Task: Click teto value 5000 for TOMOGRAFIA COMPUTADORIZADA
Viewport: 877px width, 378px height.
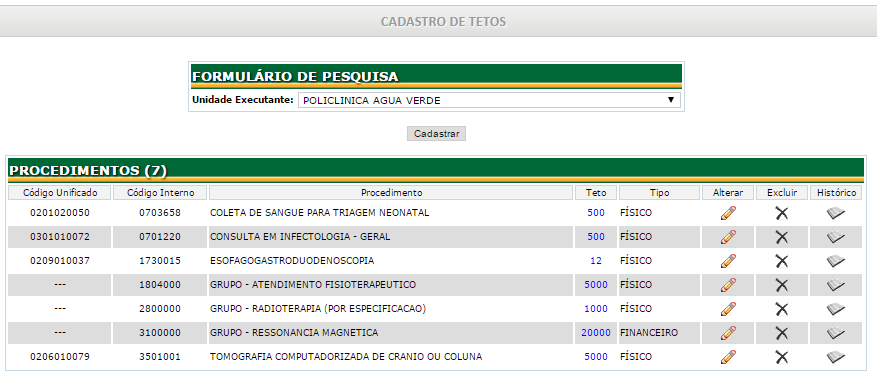Action: tap(596, 357)
